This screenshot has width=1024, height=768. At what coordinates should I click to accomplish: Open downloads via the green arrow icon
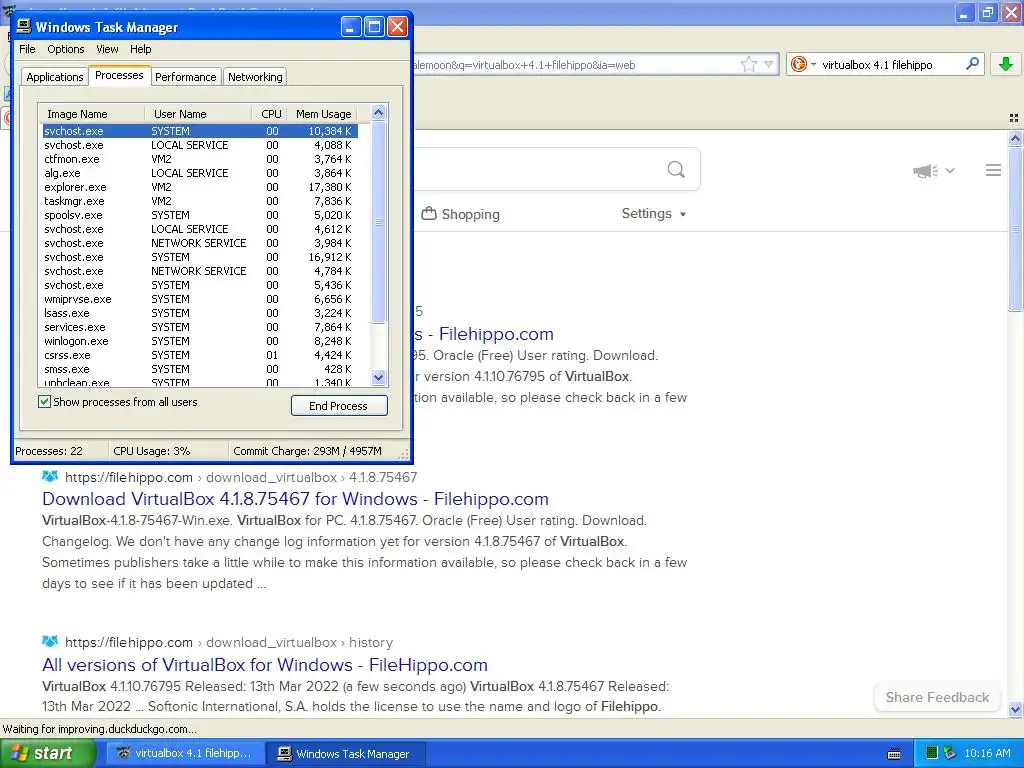1006,64
